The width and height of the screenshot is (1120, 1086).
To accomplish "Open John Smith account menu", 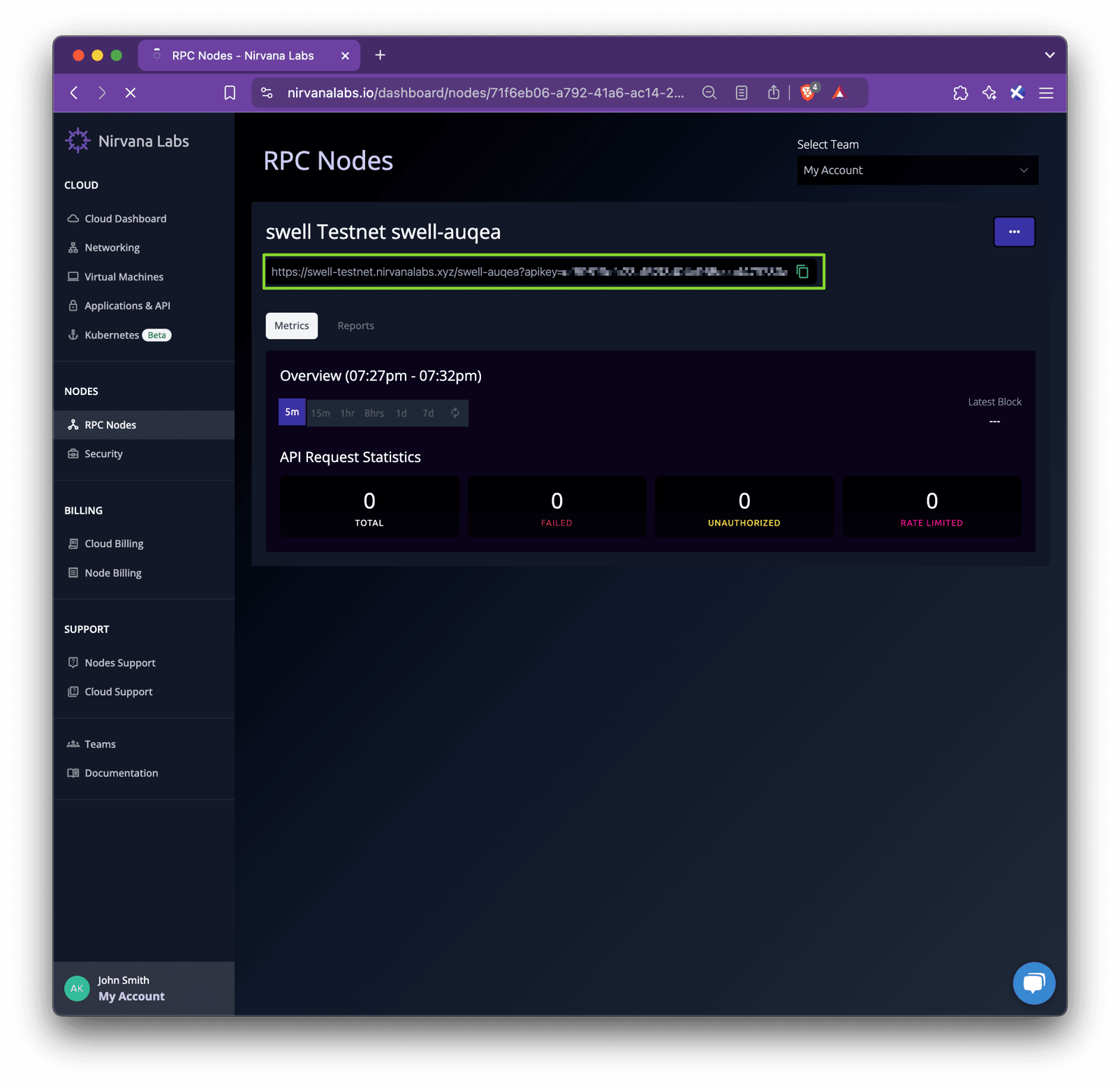I will (144, 988).
